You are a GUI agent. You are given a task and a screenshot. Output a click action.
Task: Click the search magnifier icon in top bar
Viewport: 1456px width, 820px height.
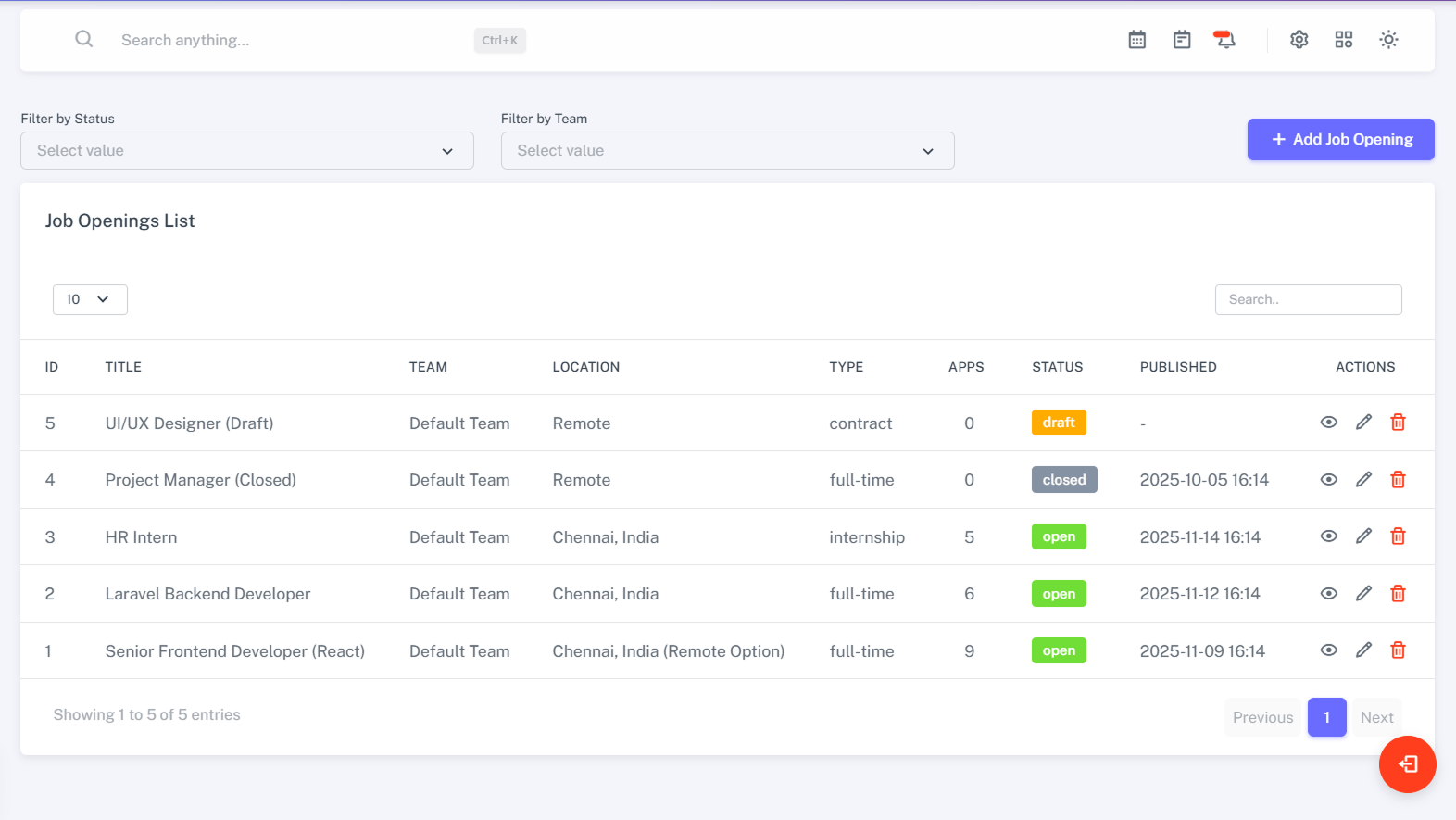[83, 39]
